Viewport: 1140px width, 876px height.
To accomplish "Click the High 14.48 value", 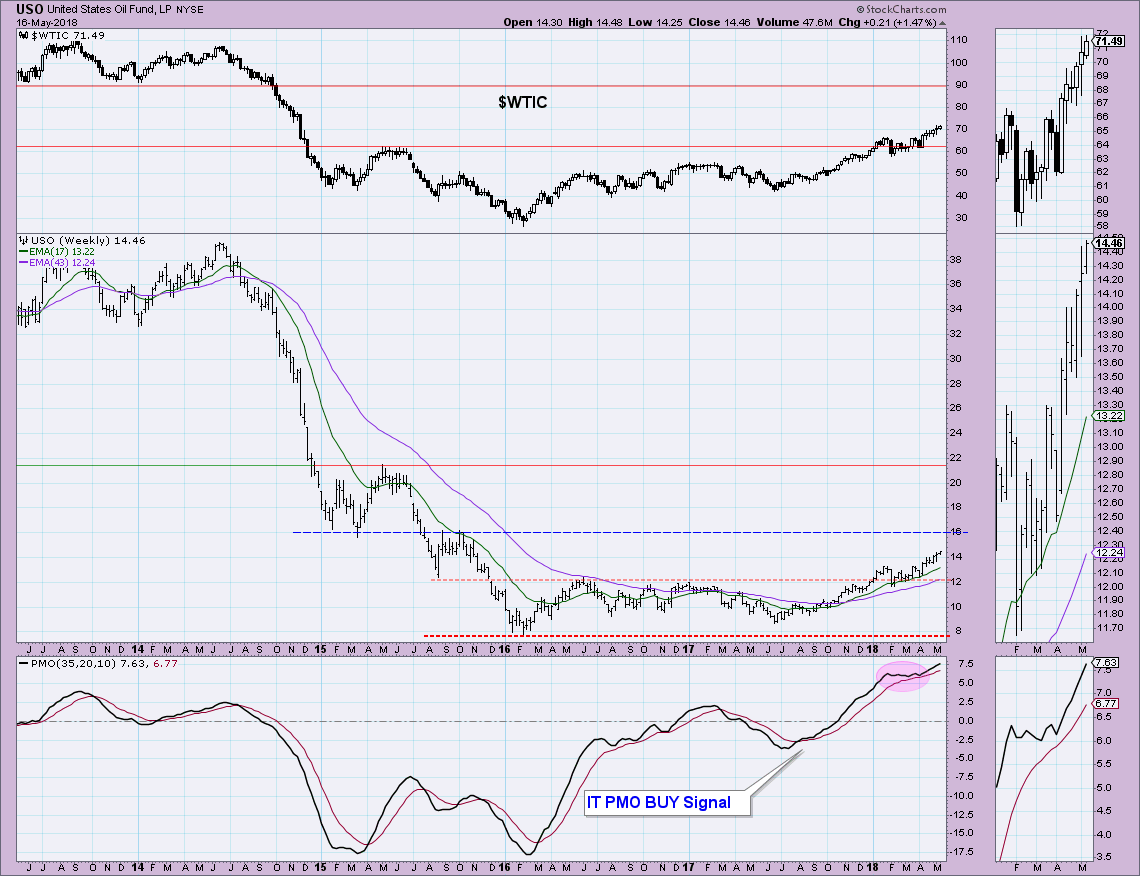I will 595,22.
